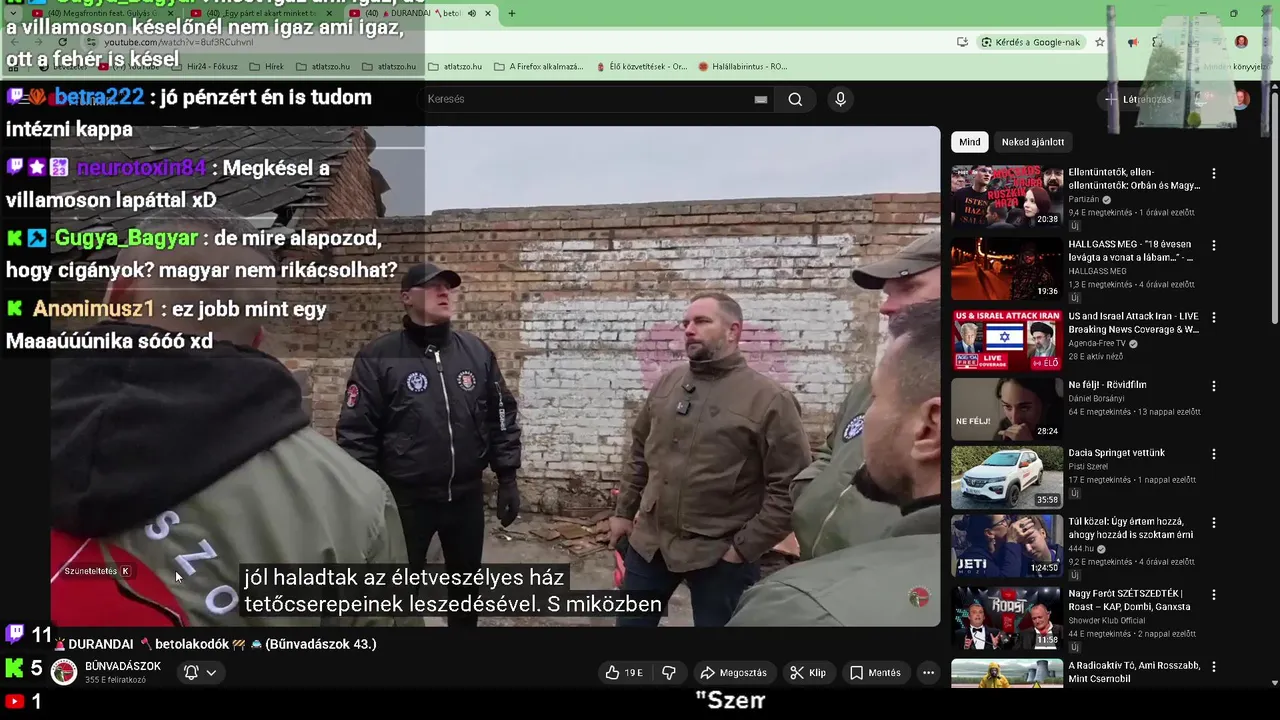Start voice search with the microphone icon

840,99
